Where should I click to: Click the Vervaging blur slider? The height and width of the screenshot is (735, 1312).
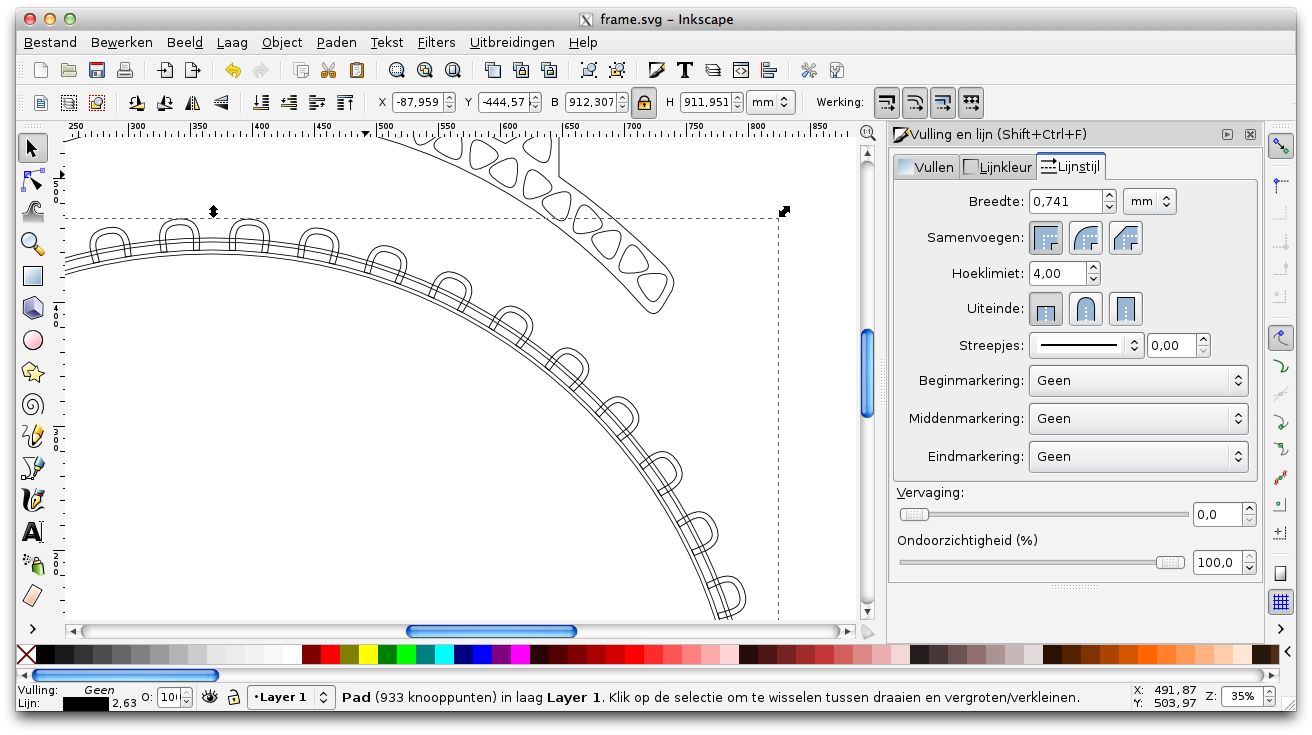1043,514
